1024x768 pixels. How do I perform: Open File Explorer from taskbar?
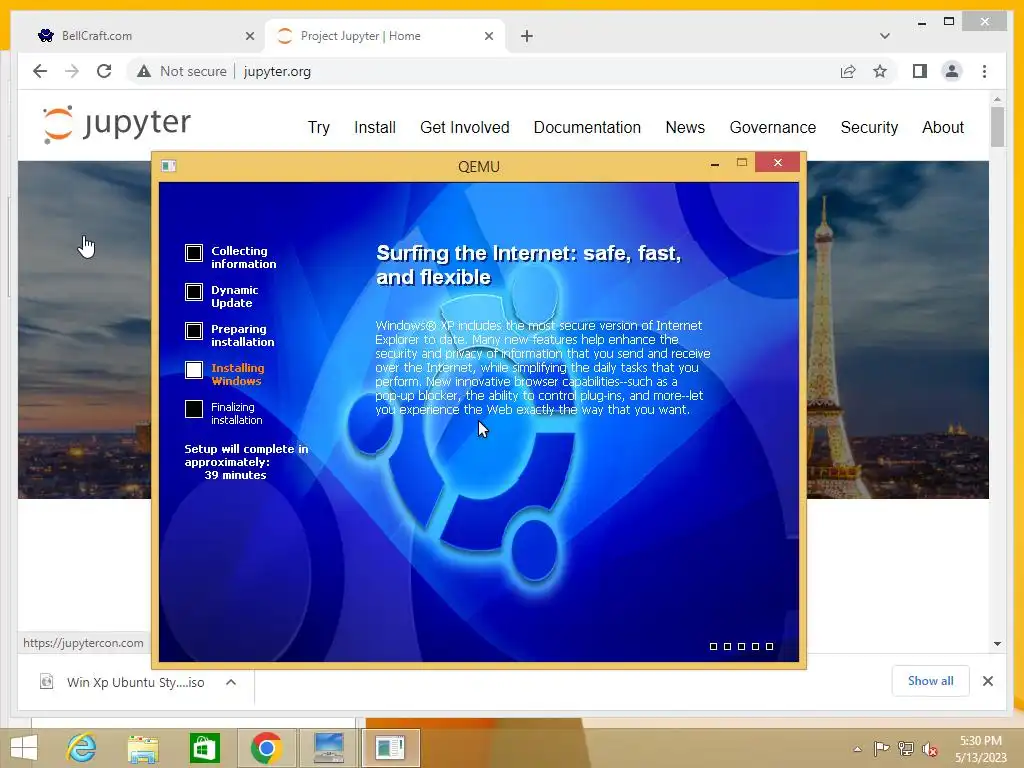click(x=143, y=748)
